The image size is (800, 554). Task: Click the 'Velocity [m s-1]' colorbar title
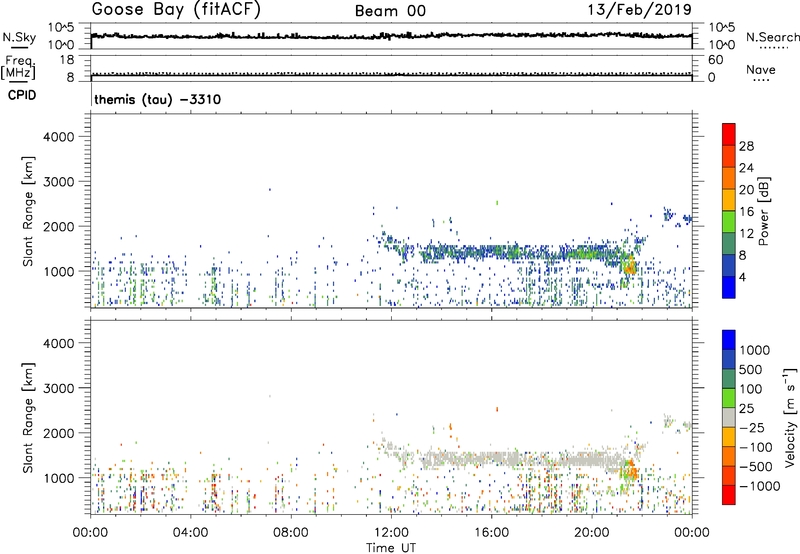click(x=790, y=417)
